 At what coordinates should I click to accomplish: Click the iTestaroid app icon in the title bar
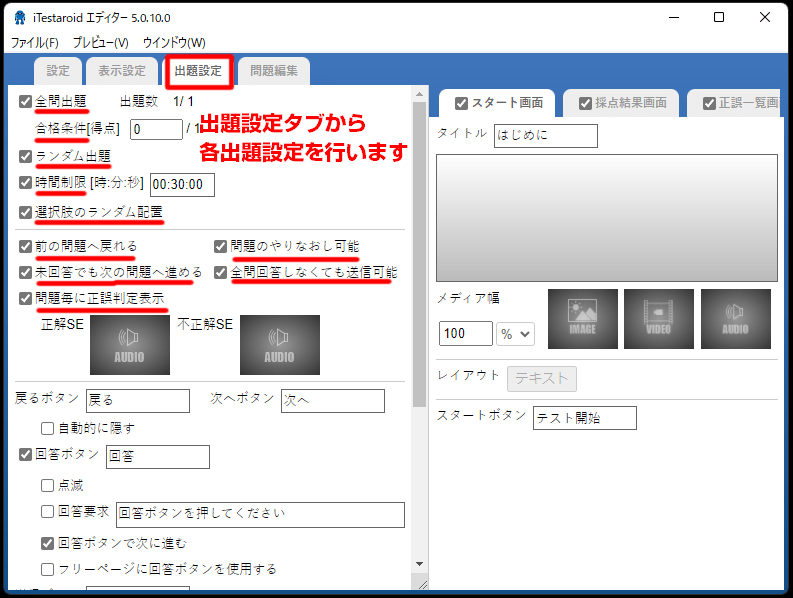click(x=20, y=18)
